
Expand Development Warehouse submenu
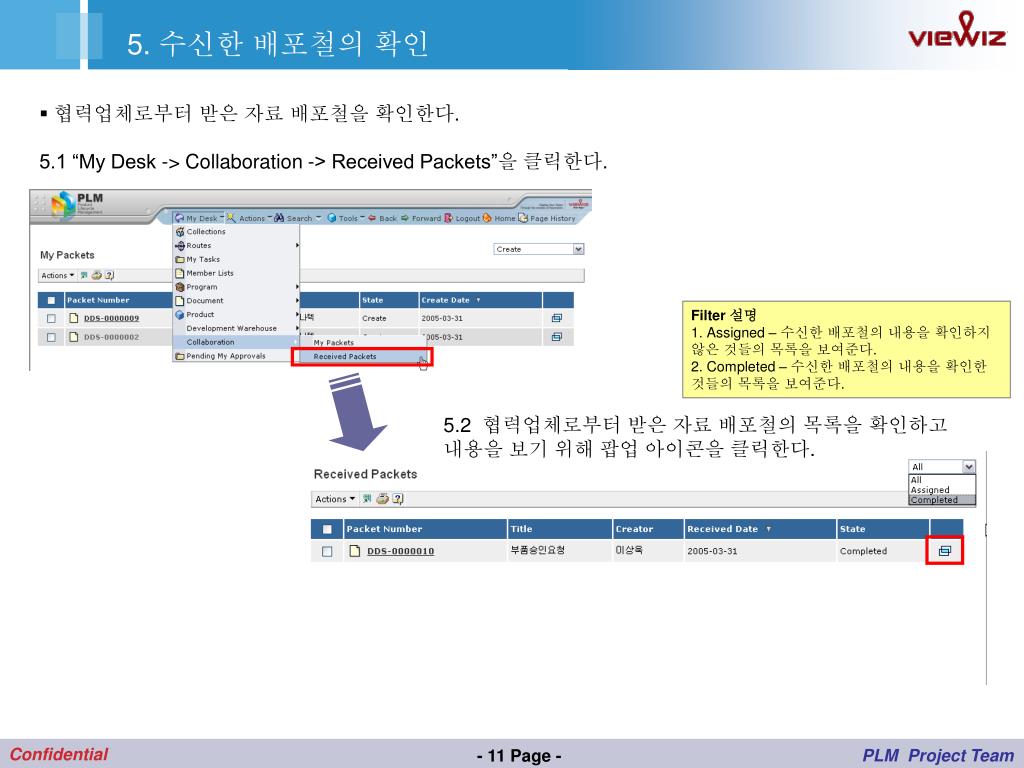click(236, 328)
